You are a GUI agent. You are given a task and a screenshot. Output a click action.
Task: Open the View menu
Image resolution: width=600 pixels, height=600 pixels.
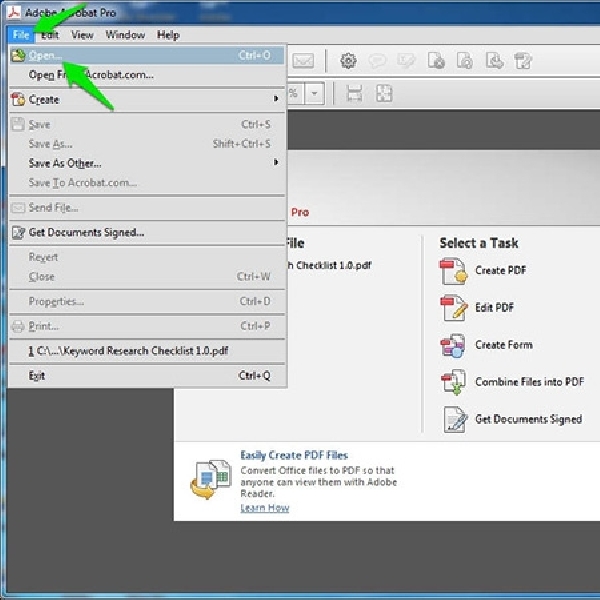82,35
